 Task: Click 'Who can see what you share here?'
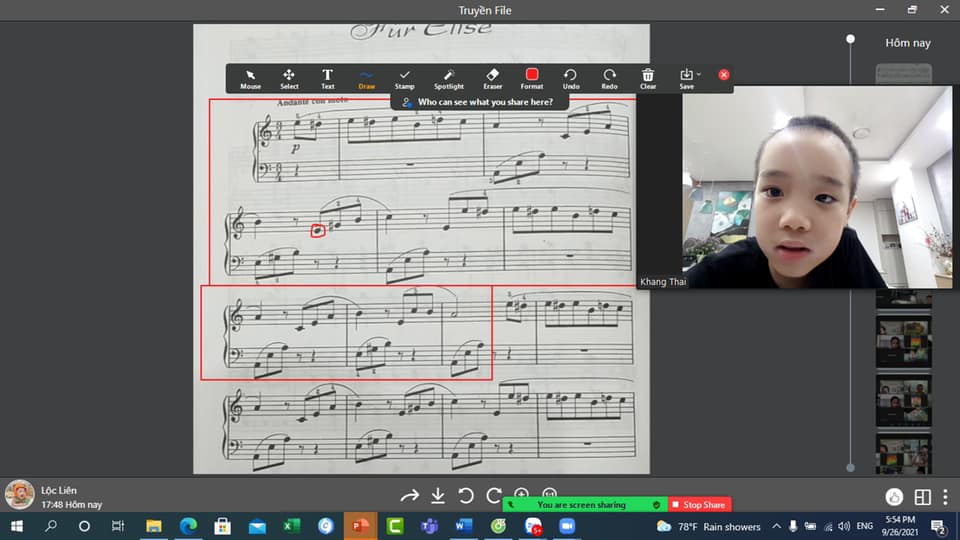tap(478, 102)
